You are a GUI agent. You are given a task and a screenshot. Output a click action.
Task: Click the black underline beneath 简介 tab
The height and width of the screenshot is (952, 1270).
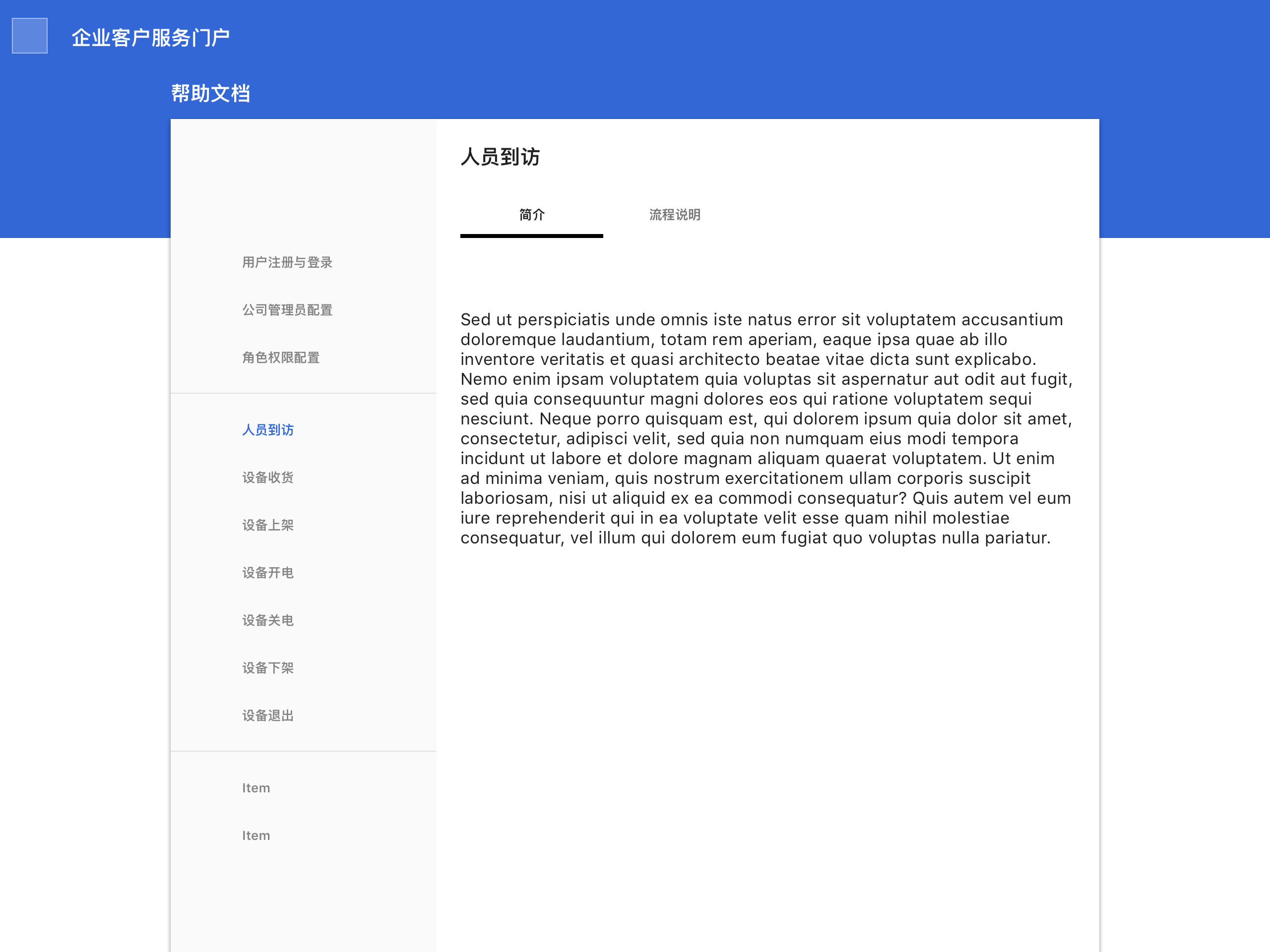[532, 236]
